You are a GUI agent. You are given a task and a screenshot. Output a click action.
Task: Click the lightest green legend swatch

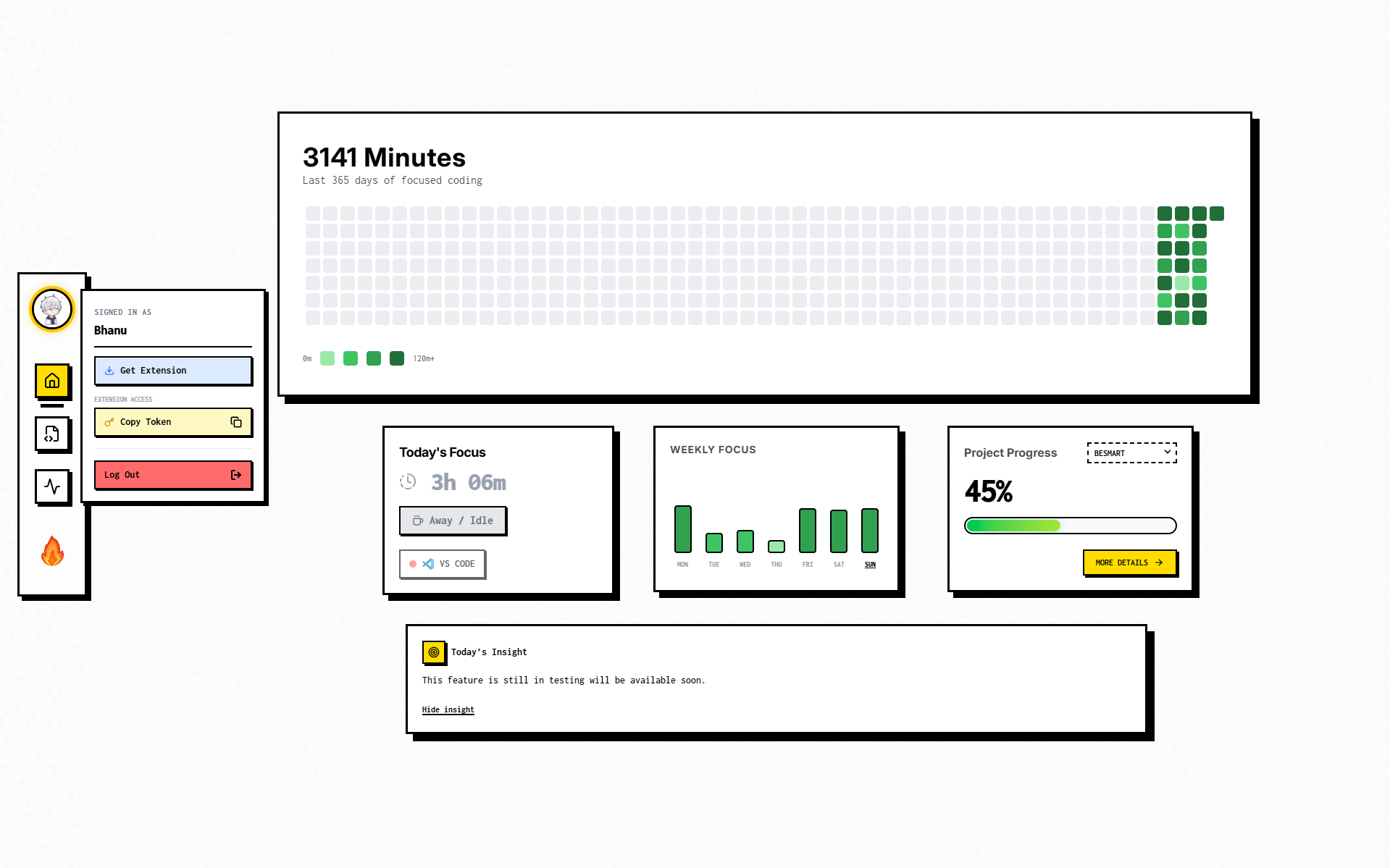(x=327, y=358)
